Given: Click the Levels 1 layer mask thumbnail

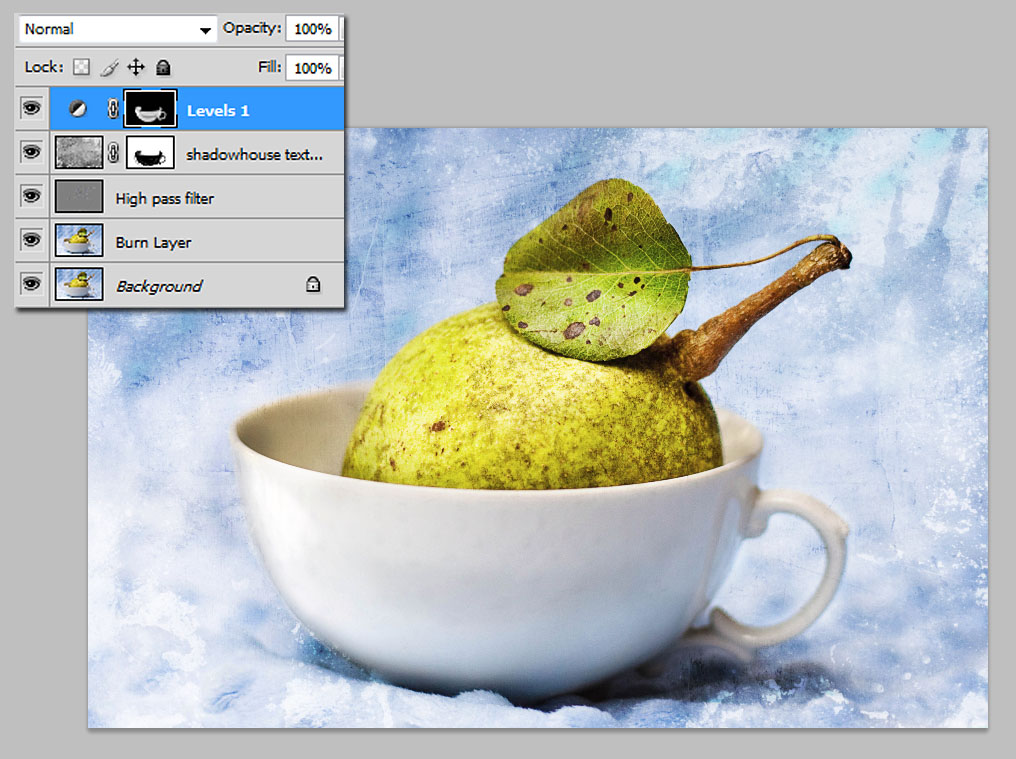Looking at the screenshot, I should tap(150, 109).
